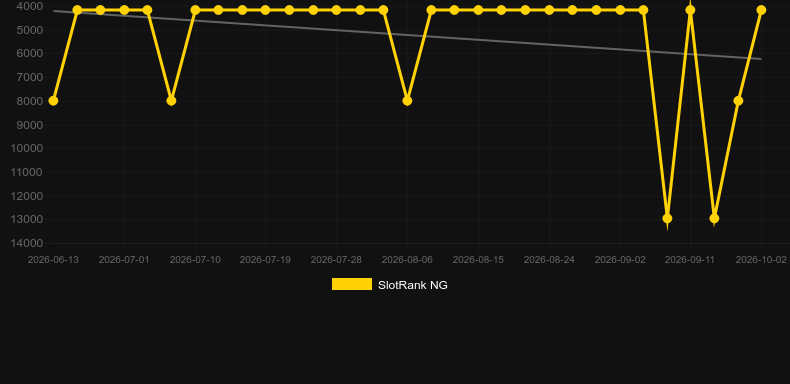Click the 2026-08-06 x-axis date label

(x=407, y=260)
